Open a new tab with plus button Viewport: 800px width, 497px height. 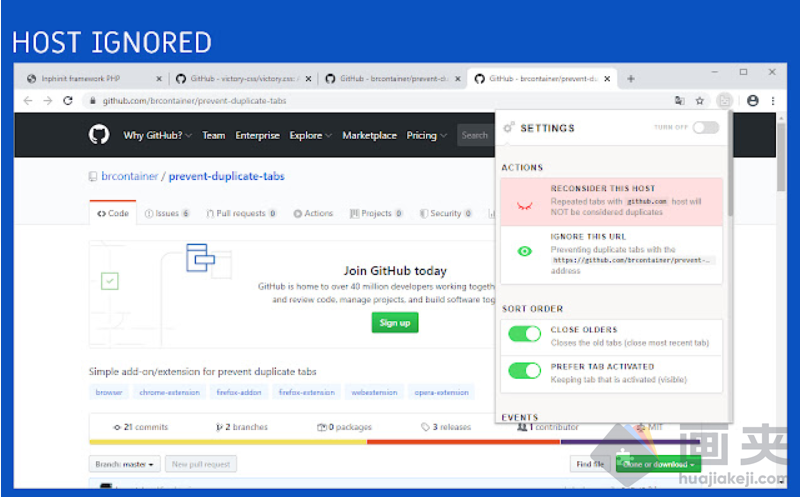tap(631, 79)
